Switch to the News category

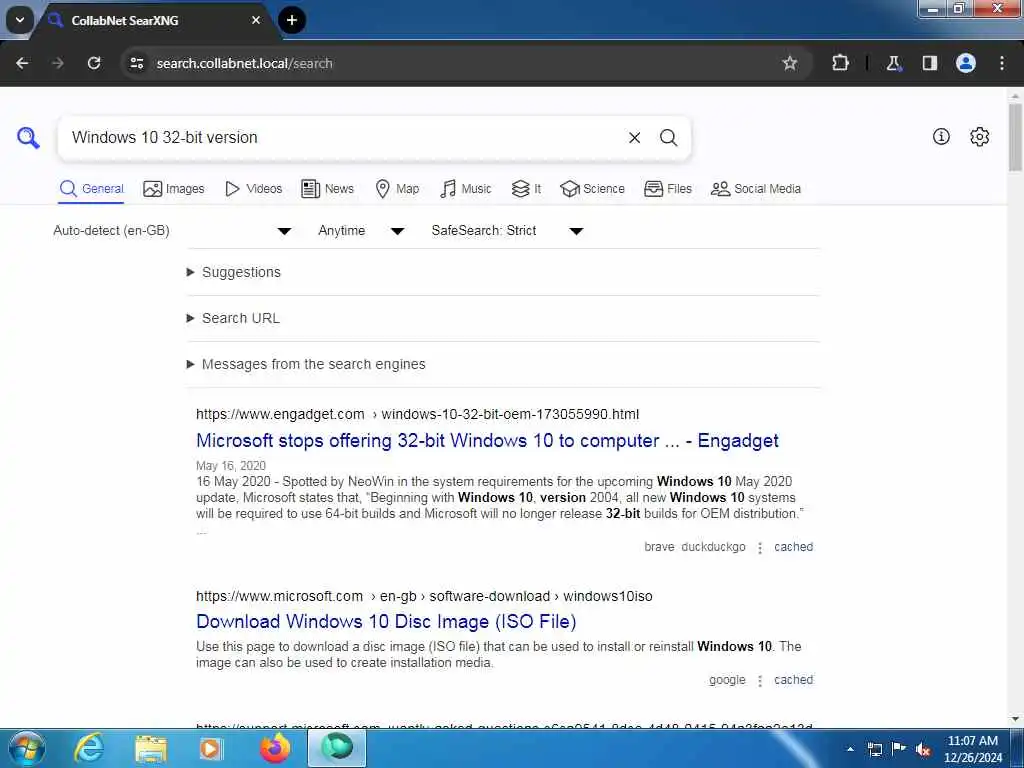tap(327, 189)
